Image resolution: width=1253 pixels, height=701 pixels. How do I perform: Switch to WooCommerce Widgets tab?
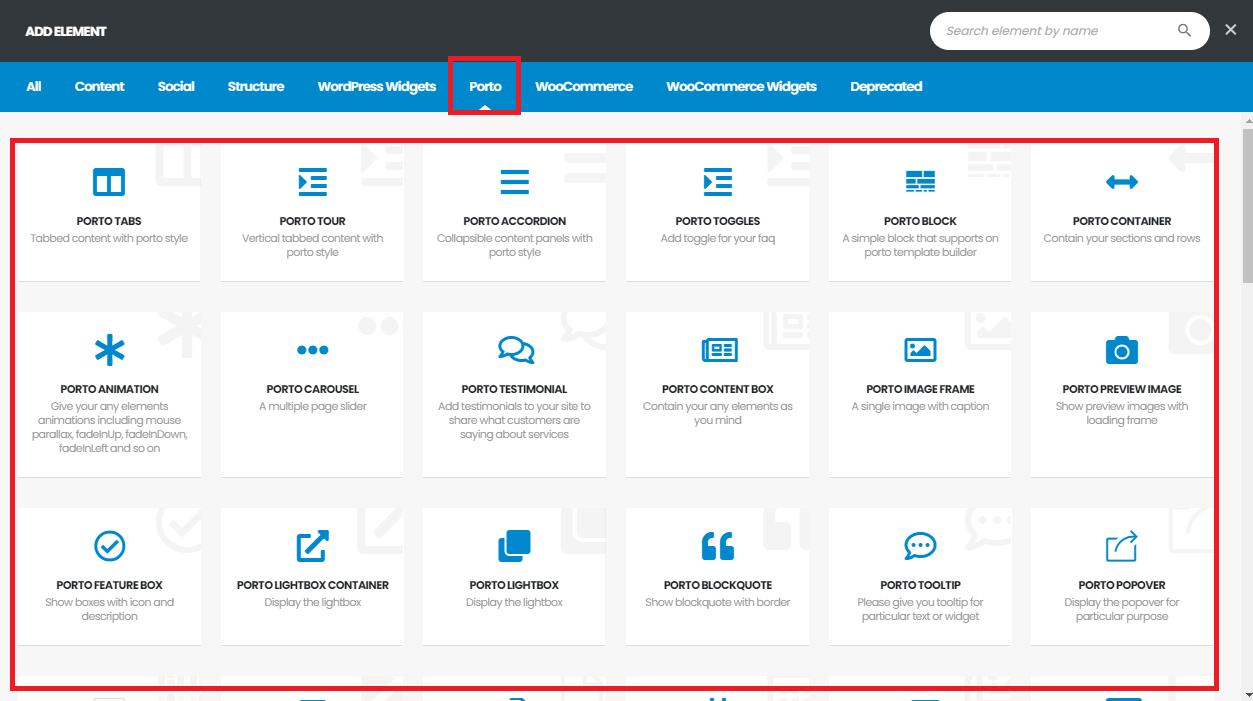[x=742, y=86]
